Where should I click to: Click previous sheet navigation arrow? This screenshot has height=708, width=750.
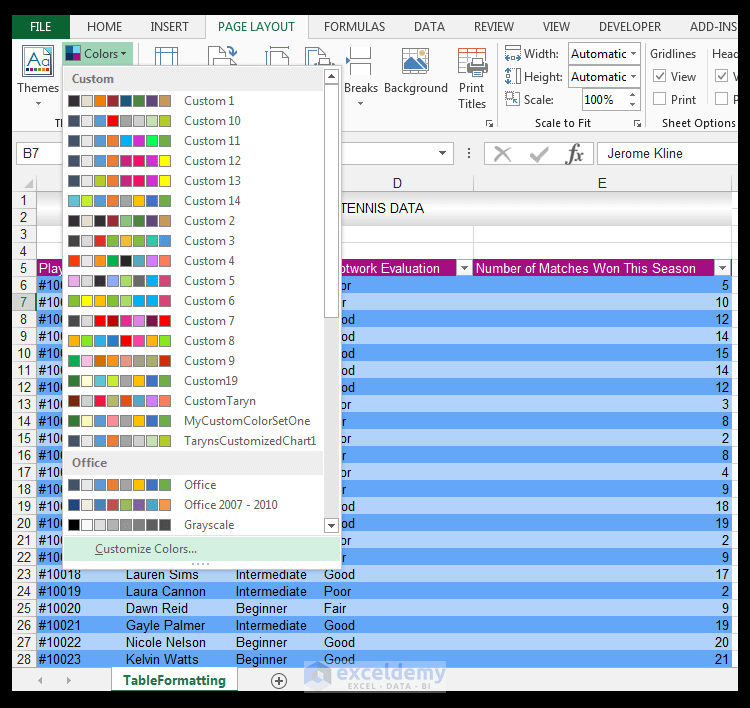tap(40, 680)
